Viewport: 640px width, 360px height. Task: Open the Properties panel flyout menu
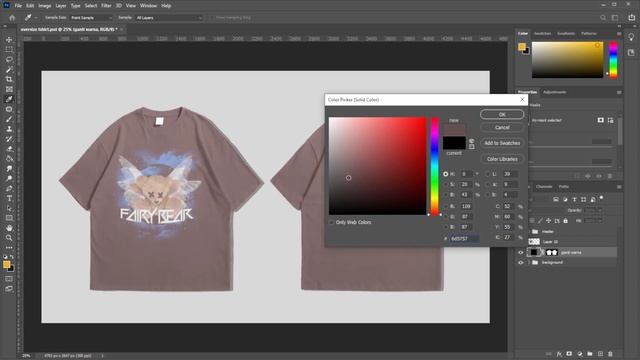[619, 93]
